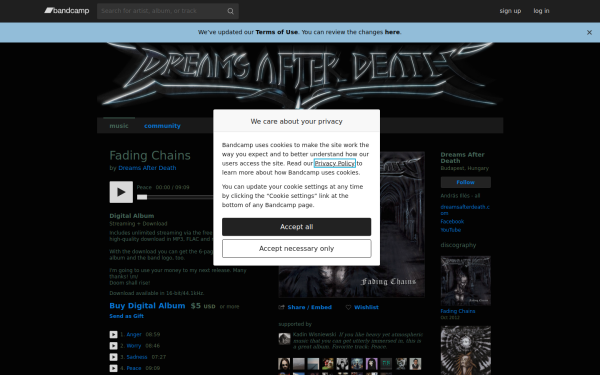600x375 pixels.
Task: Dismiss the Terms of Use banner
Action: point(589,33)
